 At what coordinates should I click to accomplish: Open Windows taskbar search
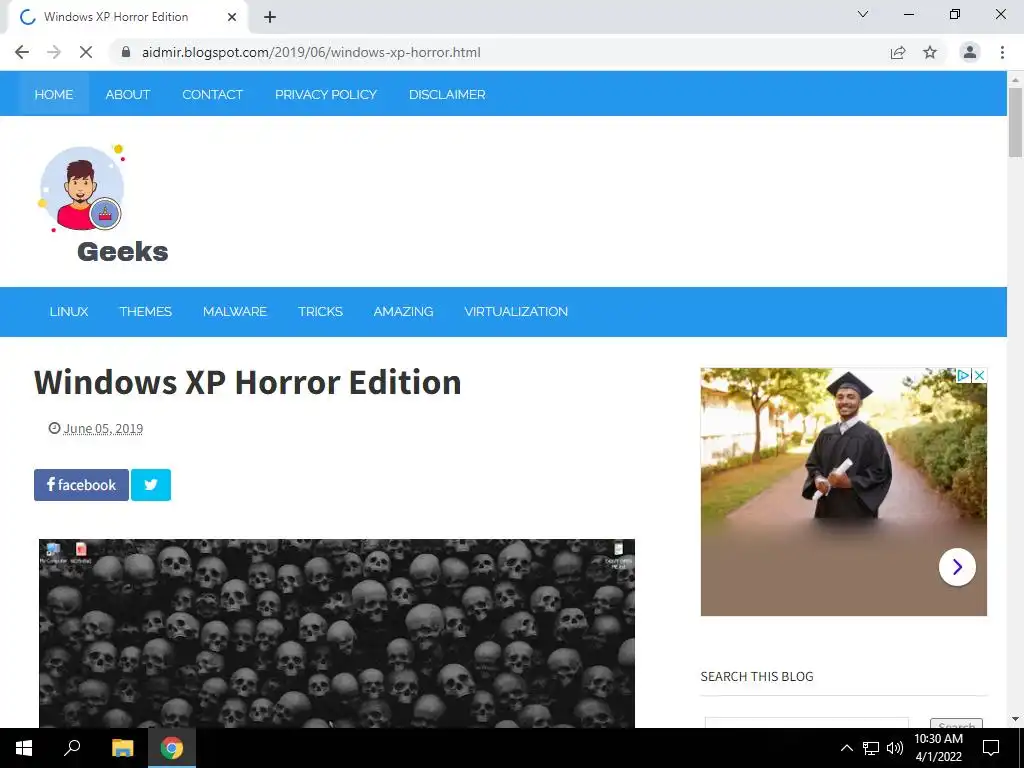point(72,748)
